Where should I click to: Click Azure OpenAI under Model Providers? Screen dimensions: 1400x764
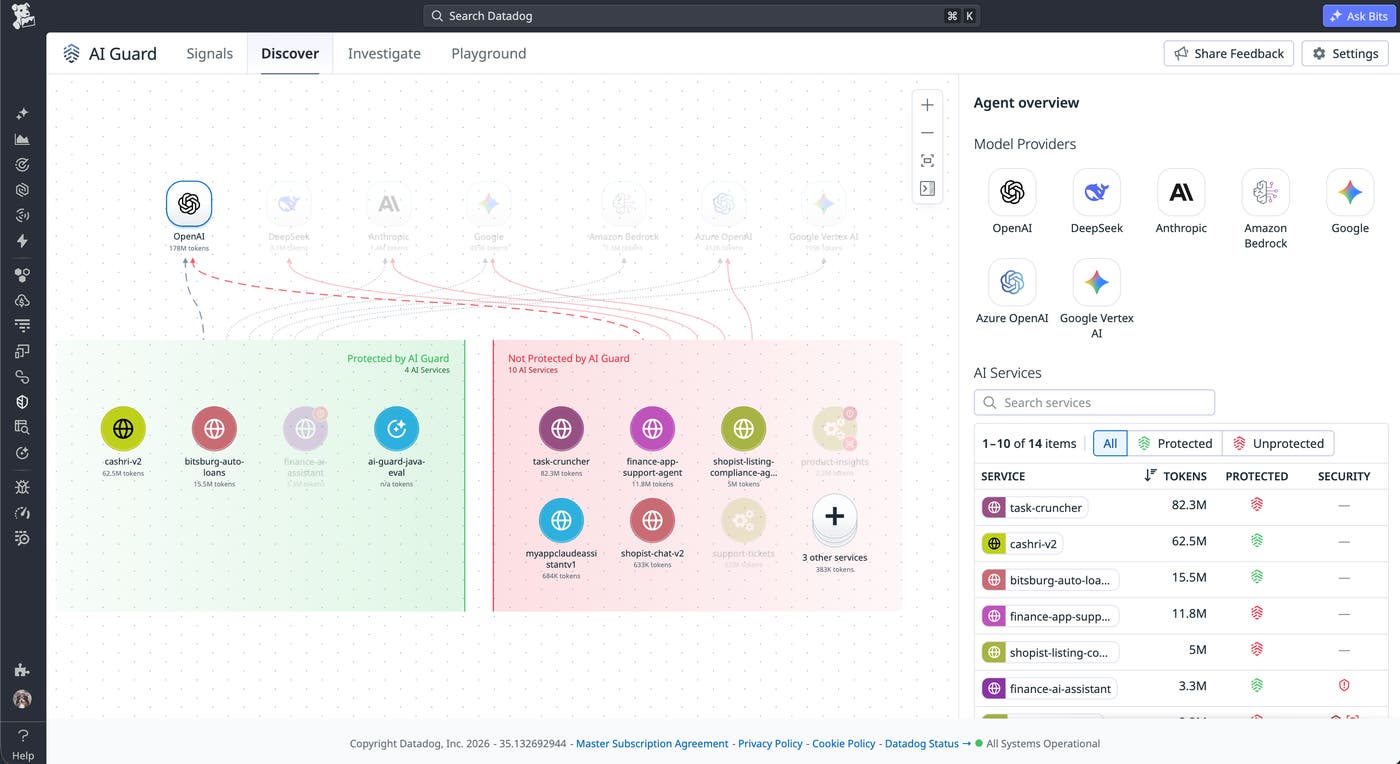[1012, 282]
